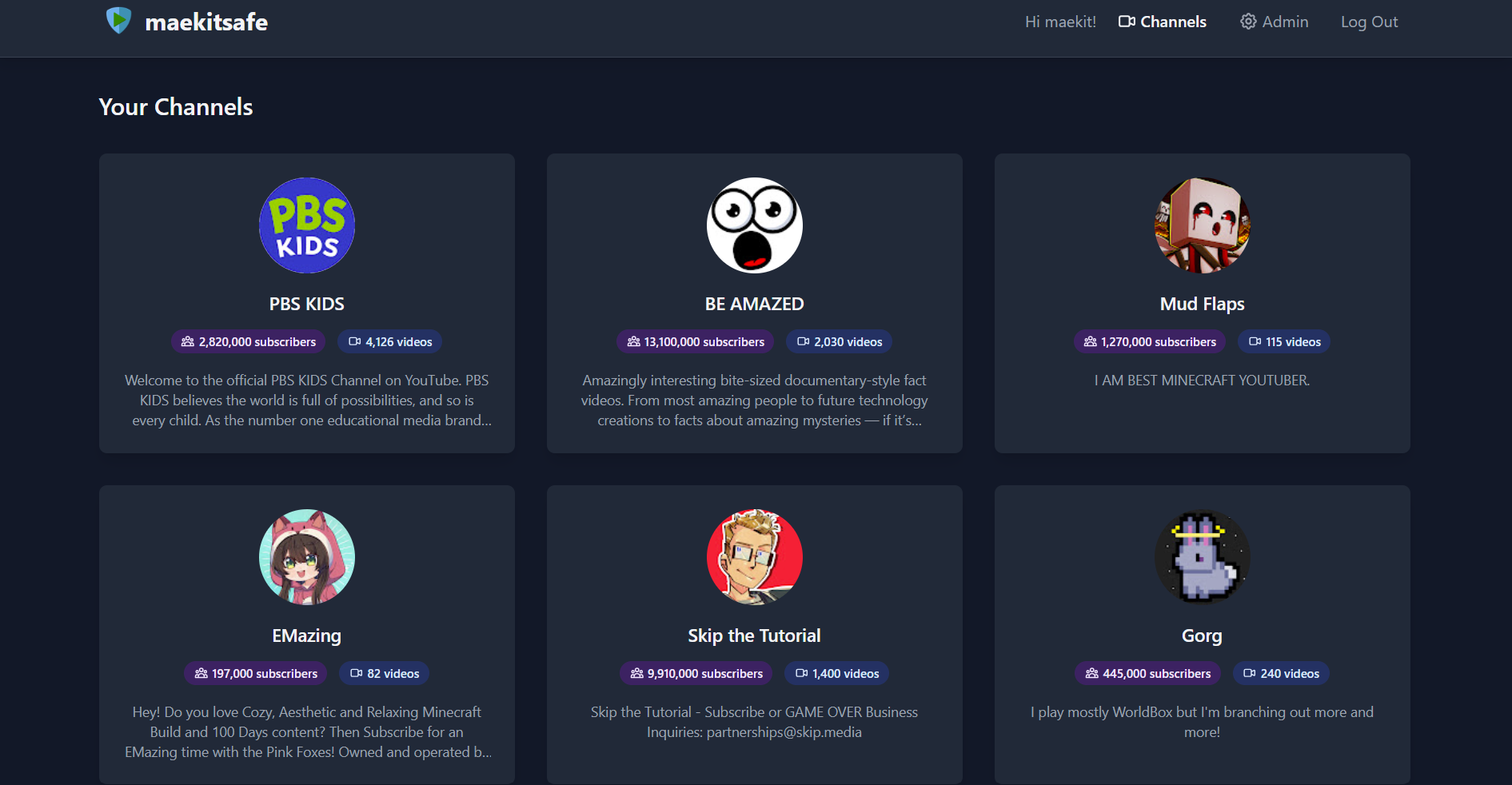The image size is (1512, 785).
Task: Click the 1,400 videos badge
Action: [x=837, y=673]
